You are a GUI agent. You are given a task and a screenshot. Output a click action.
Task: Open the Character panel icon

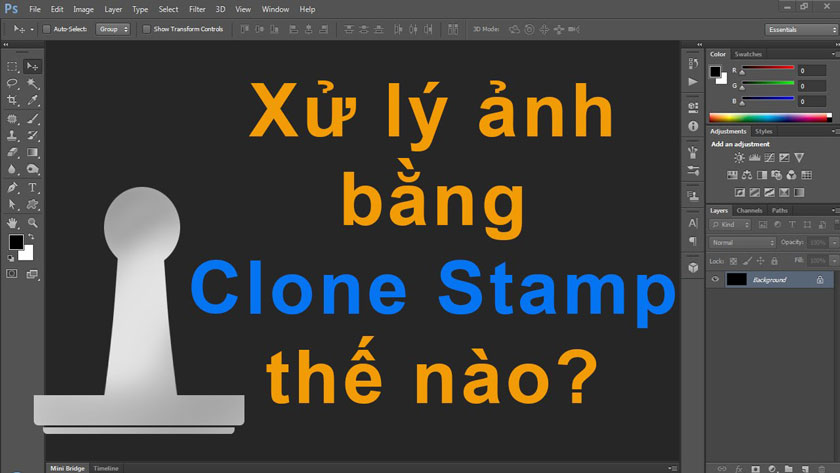coord(693,223)
